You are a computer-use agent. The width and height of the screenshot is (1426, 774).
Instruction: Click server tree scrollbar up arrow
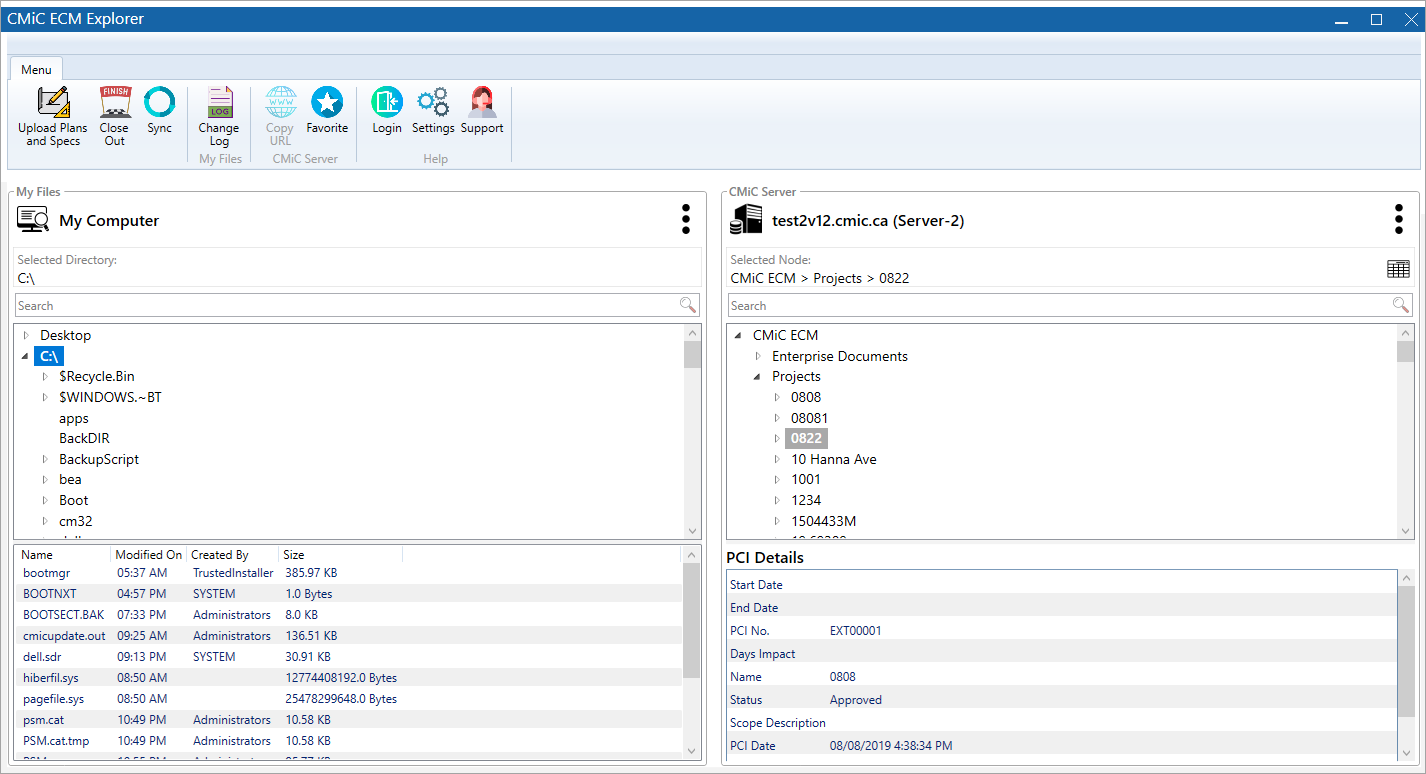[1405, 333]
